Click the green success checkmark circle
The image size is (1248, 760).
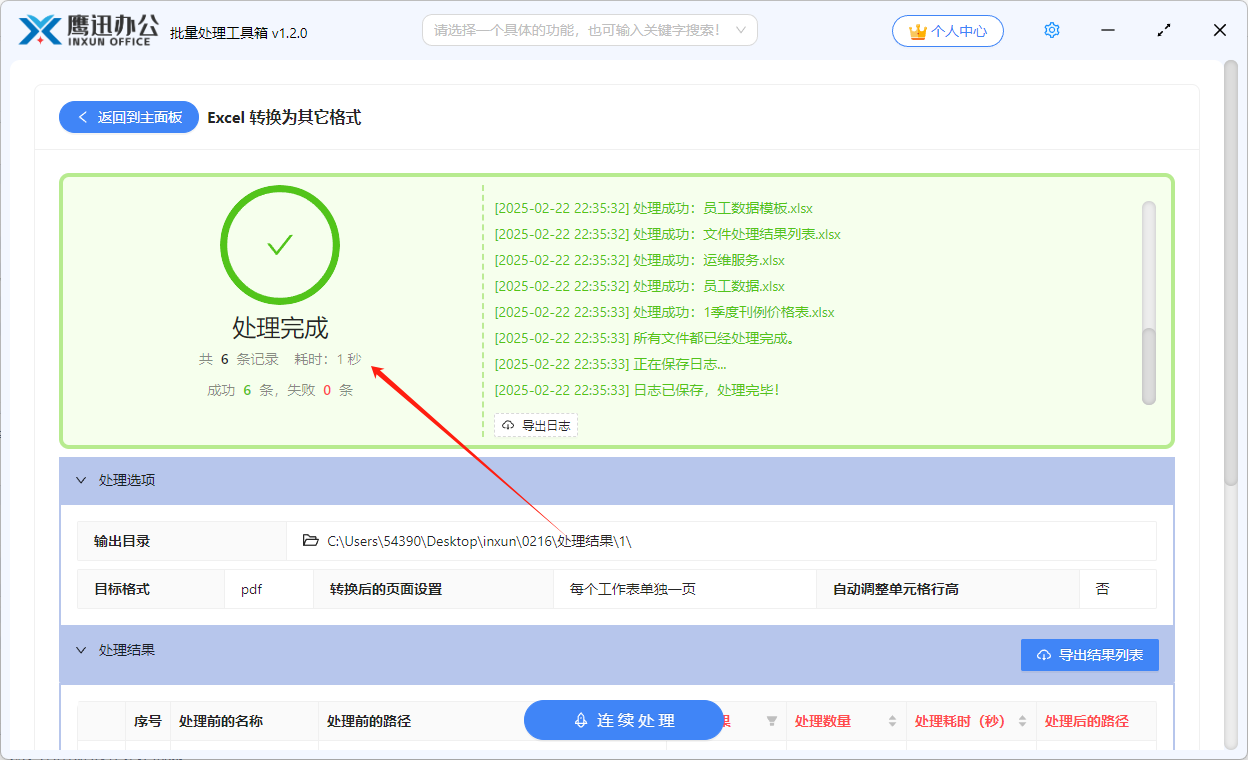point(280,245)
